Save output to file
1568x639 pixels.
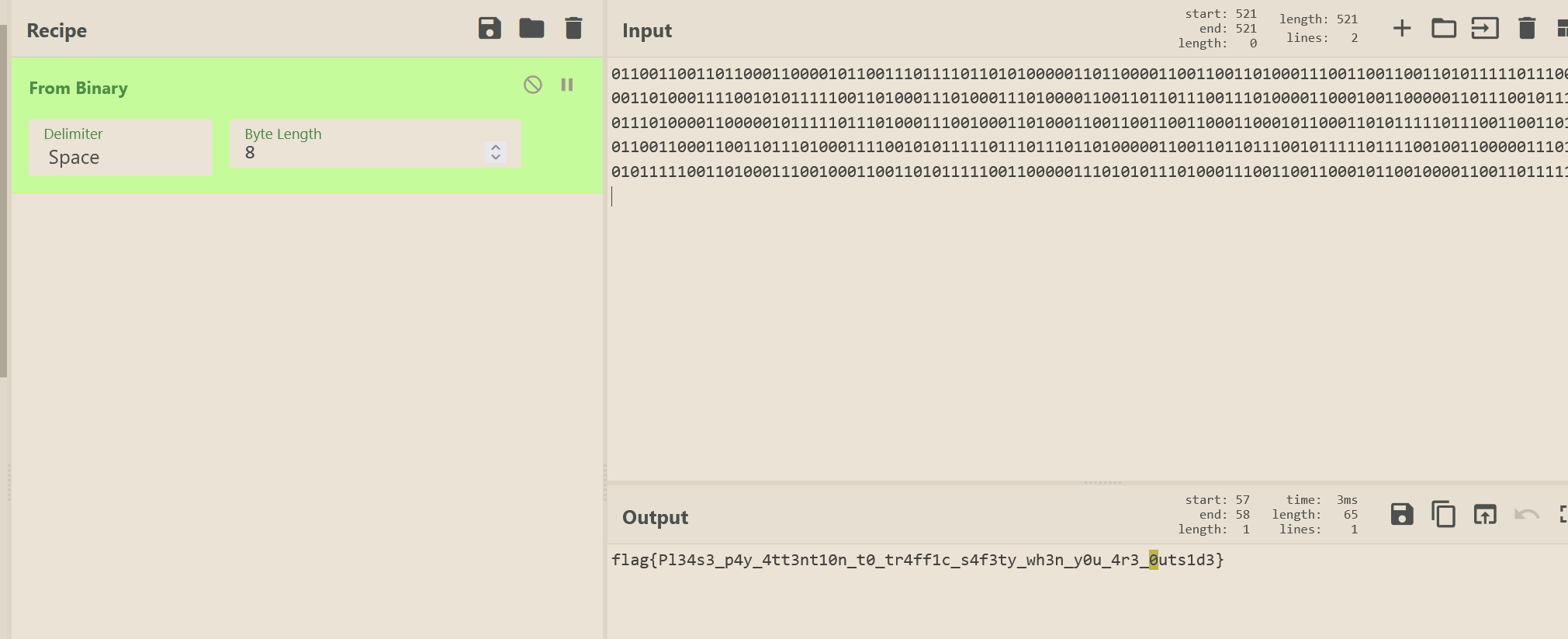(1402, 514)
